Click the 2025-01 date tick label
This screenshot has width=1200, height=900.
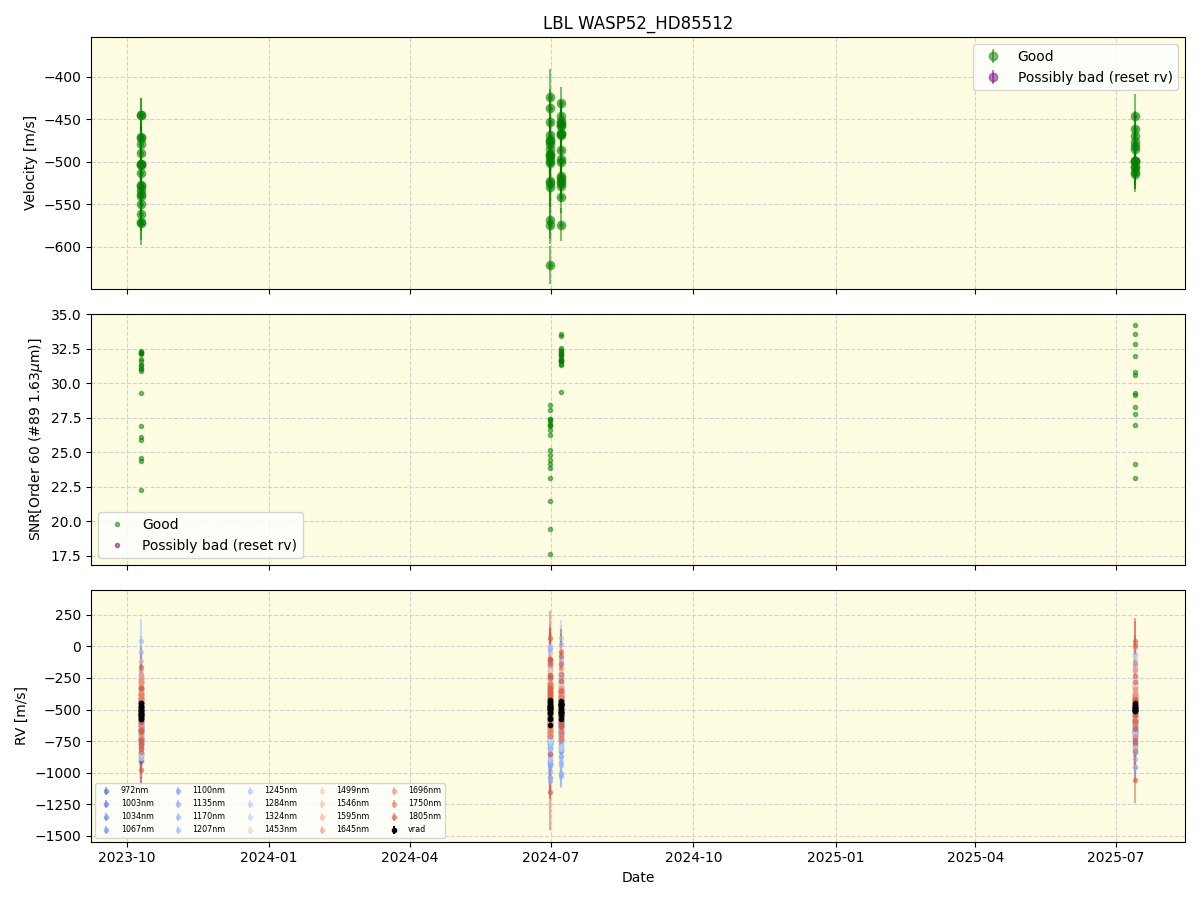tap(836, 856)
